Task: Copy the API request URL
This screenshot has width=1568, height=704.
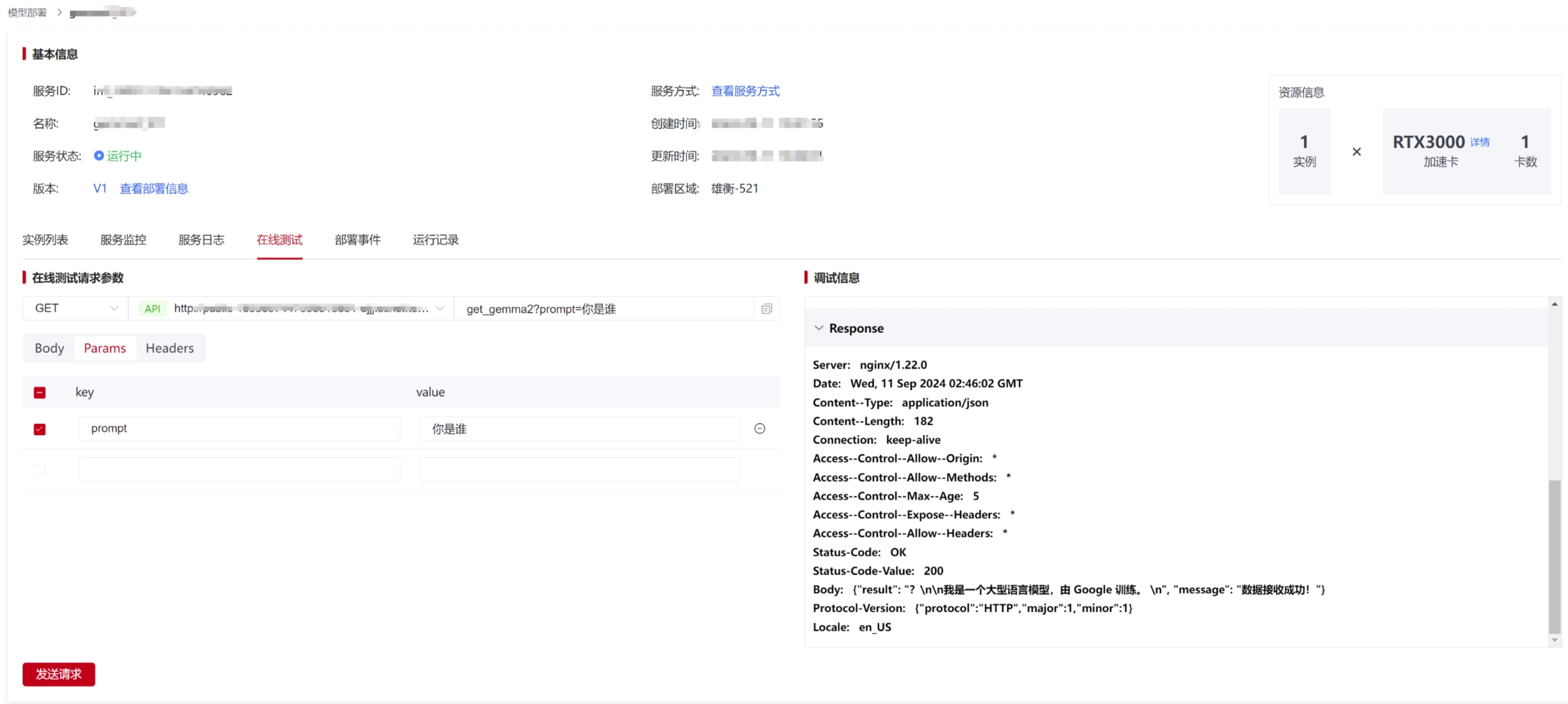Action: [766, 309]
